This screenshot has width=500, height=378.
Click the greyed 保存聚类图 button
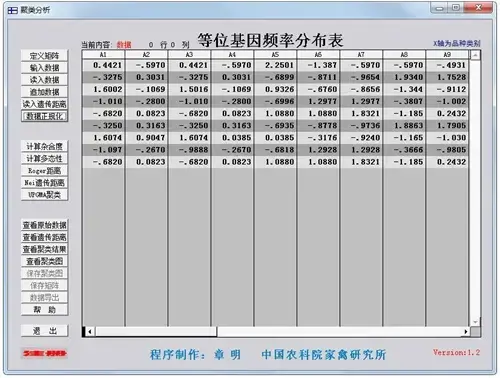point(44,273)
